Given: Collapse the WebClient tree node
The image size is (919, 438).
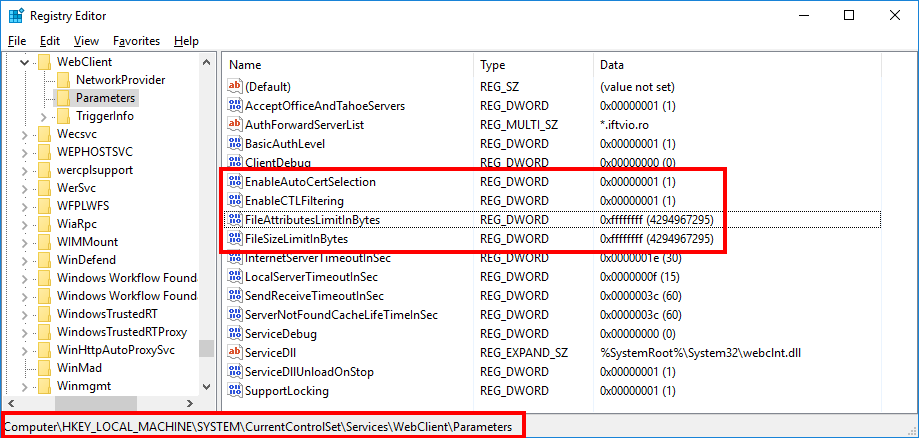Looking at the screenshot, I should click(24, 62).
